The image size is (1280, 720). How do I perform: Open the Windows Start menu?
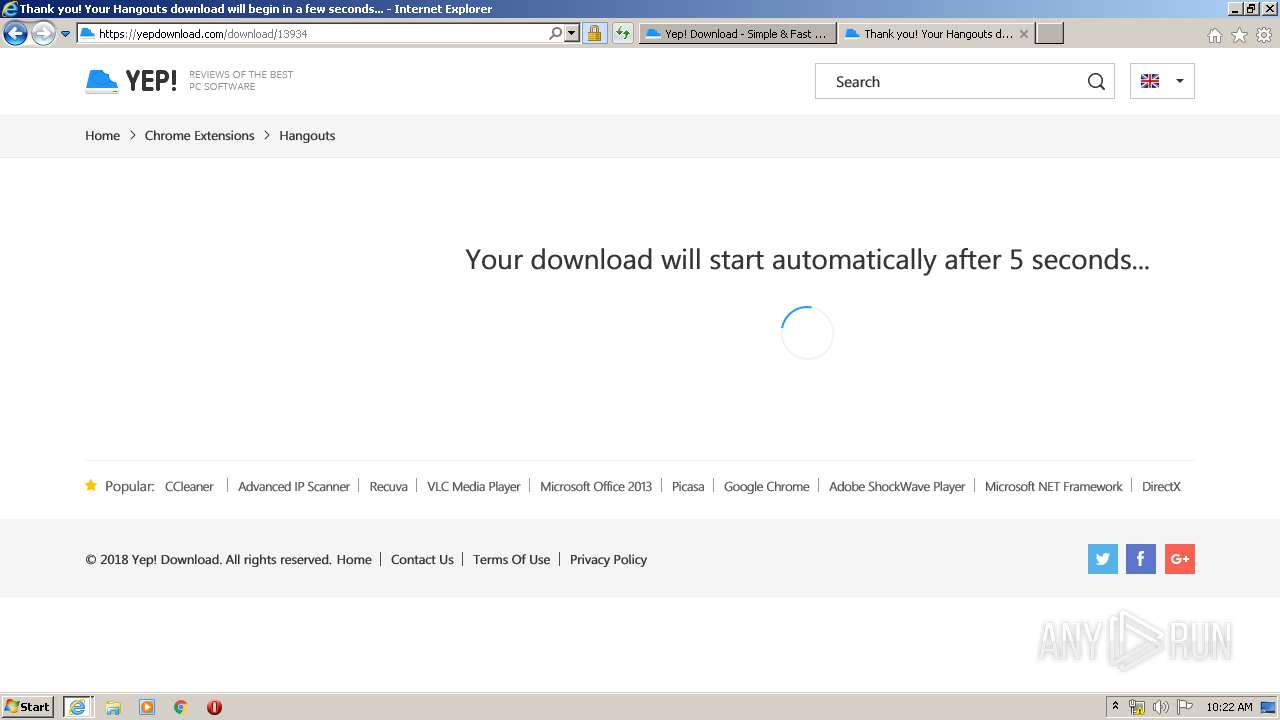tap(27, 707)
